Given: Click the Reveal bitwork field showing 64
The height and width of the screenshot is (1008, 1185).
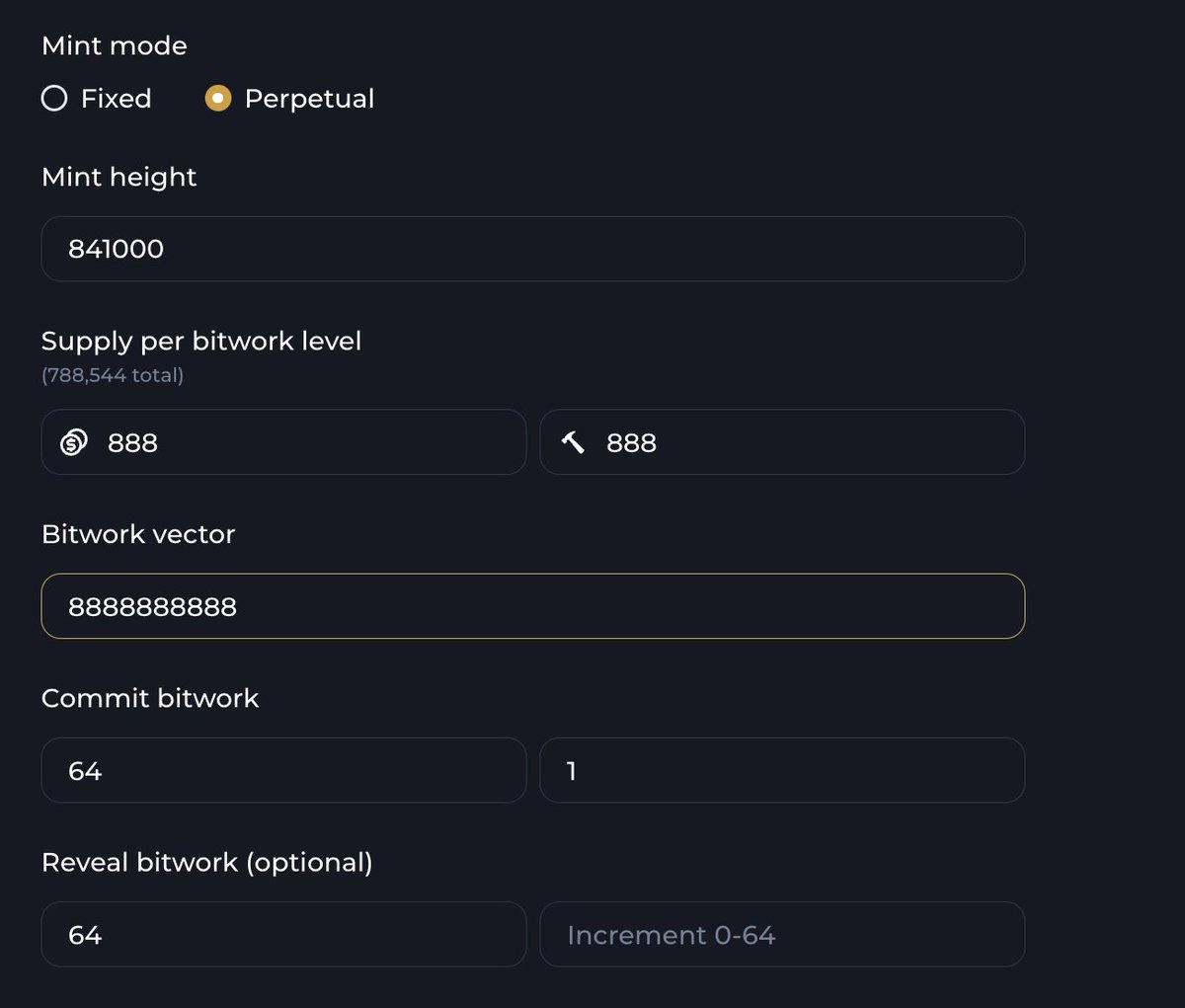Looking at the screenshot, I should coord(283,934).
